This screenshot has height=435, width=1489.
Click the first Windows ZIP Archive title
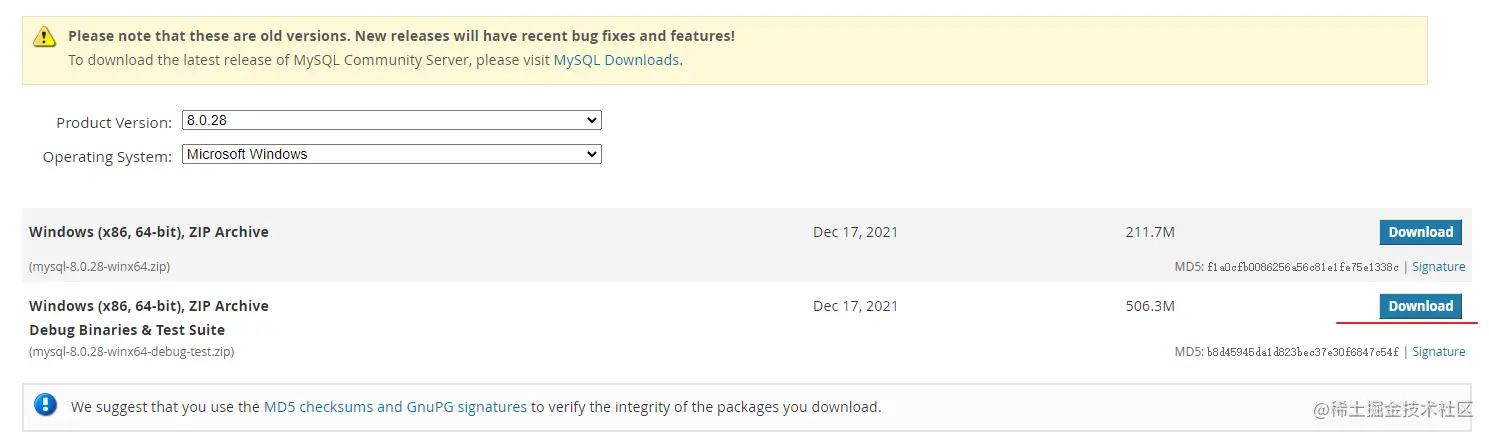tap(149, 232)
